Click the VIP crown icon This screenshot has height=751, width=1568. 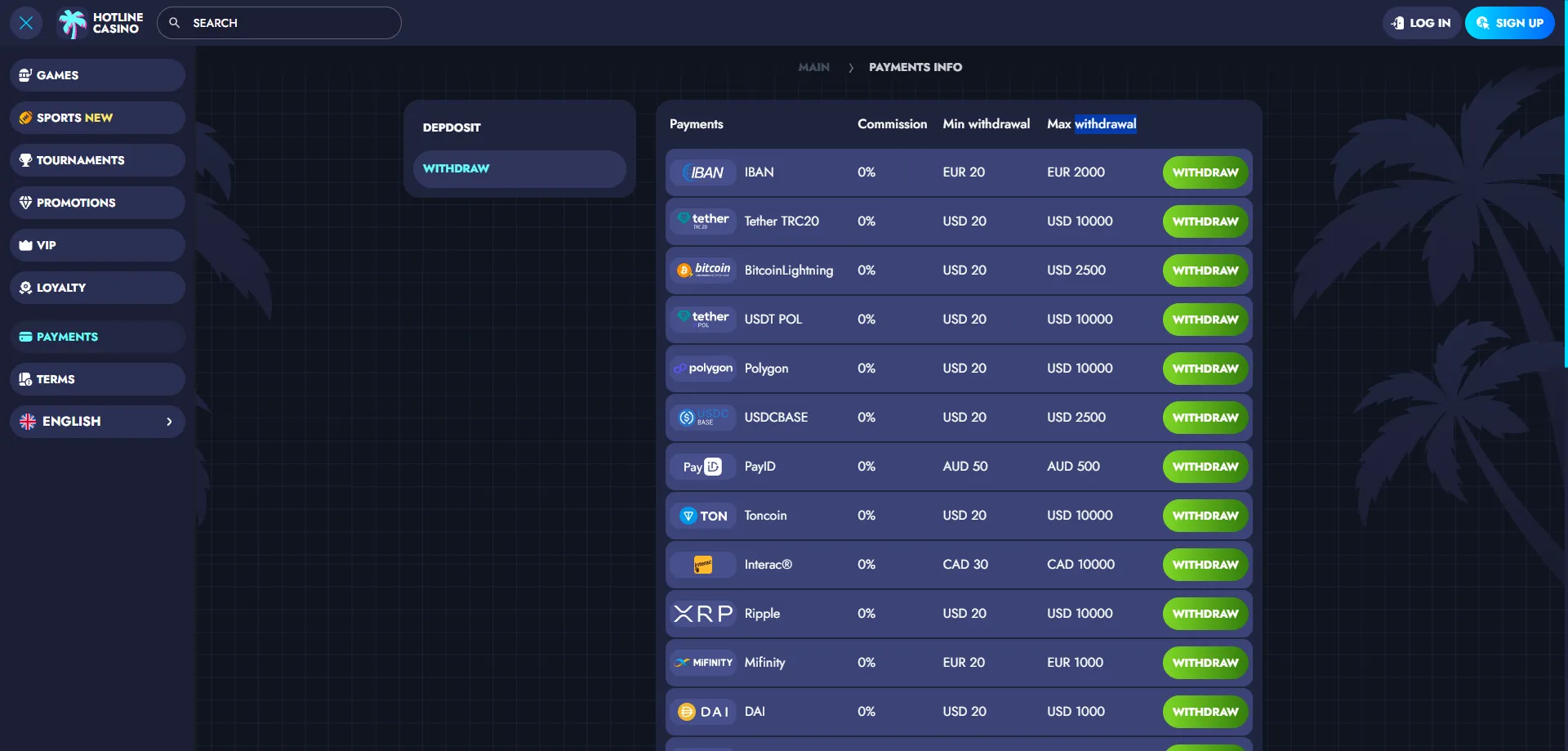pos(25,245)
